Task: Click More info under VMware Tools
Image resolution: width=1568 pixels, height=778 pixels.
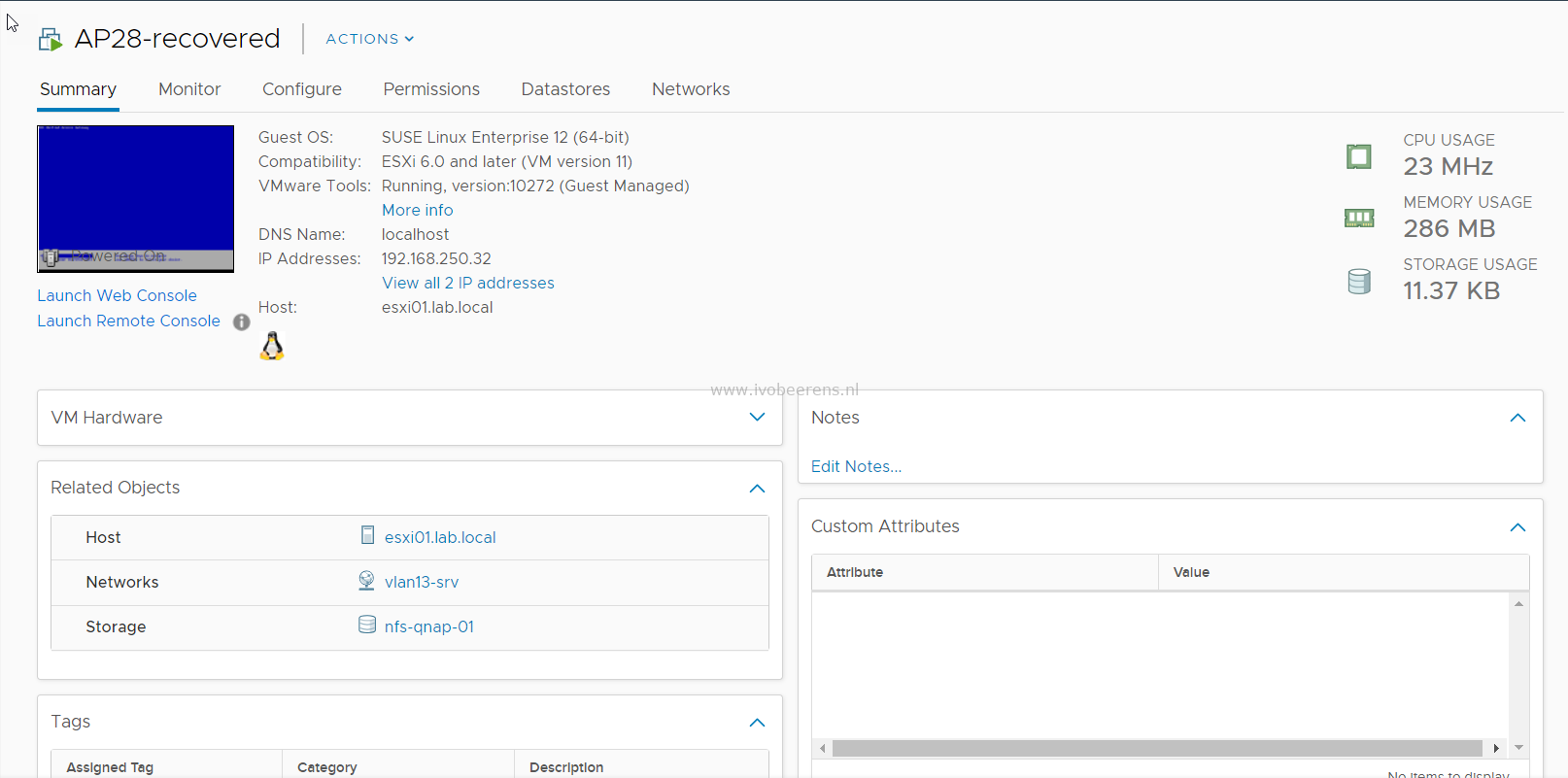Action: (x=417, y=210)
